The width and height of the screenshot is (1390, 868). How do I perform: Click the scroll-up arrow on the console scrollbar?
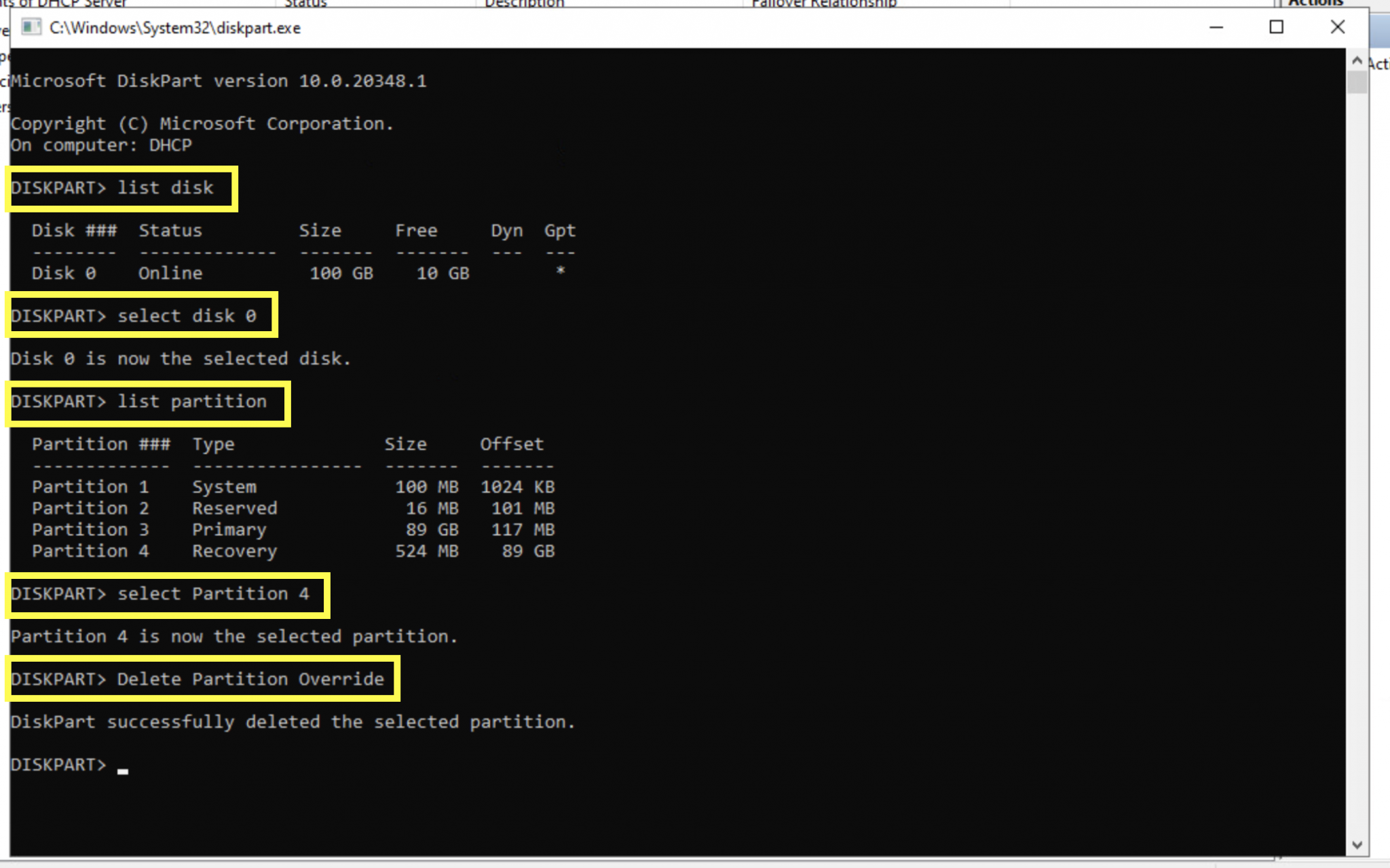coord(1355,60)
